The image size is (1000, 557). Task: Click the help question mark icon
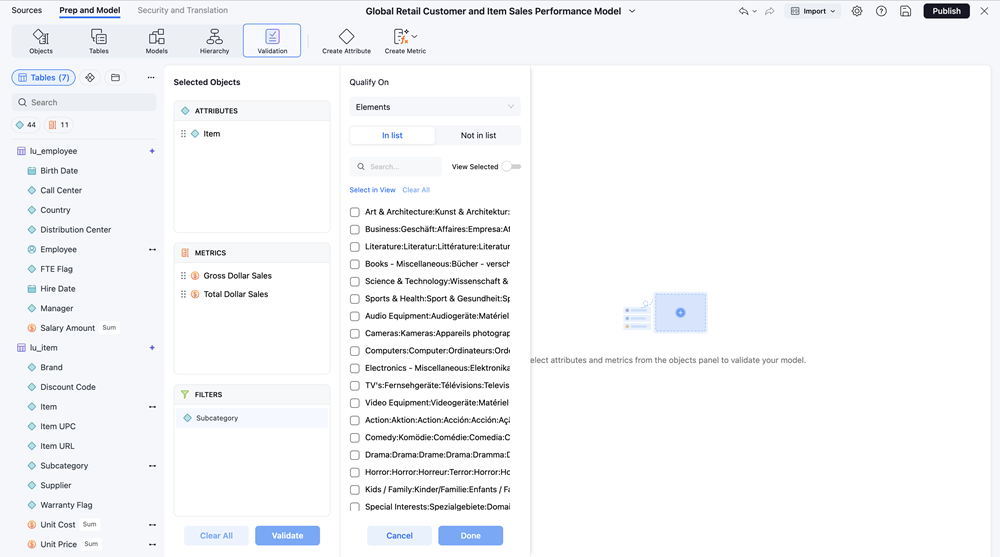(881, 11)
